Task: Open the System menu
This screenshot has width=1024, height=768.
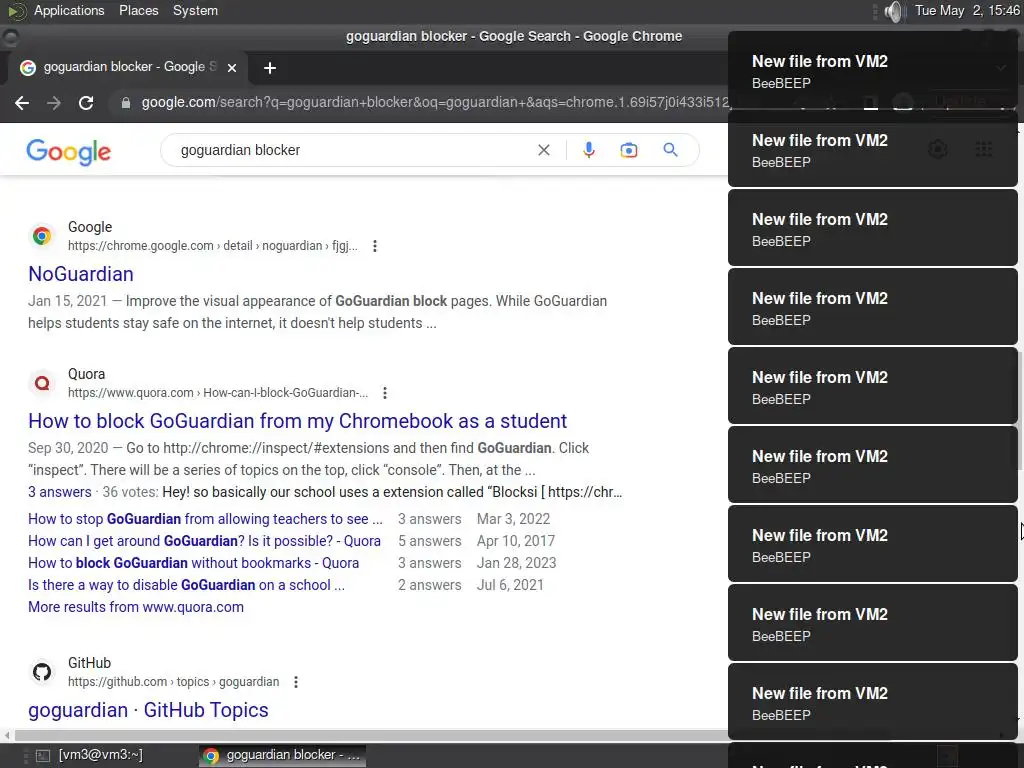Action: pyautogui.click(x=195, y=10)
